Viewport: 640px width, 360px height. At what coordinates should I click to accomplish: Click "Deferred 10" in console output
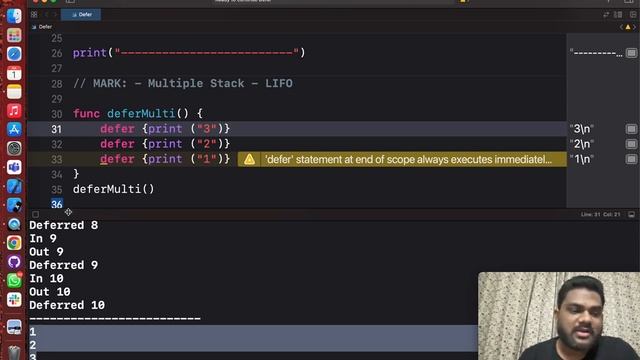(67, 305)
